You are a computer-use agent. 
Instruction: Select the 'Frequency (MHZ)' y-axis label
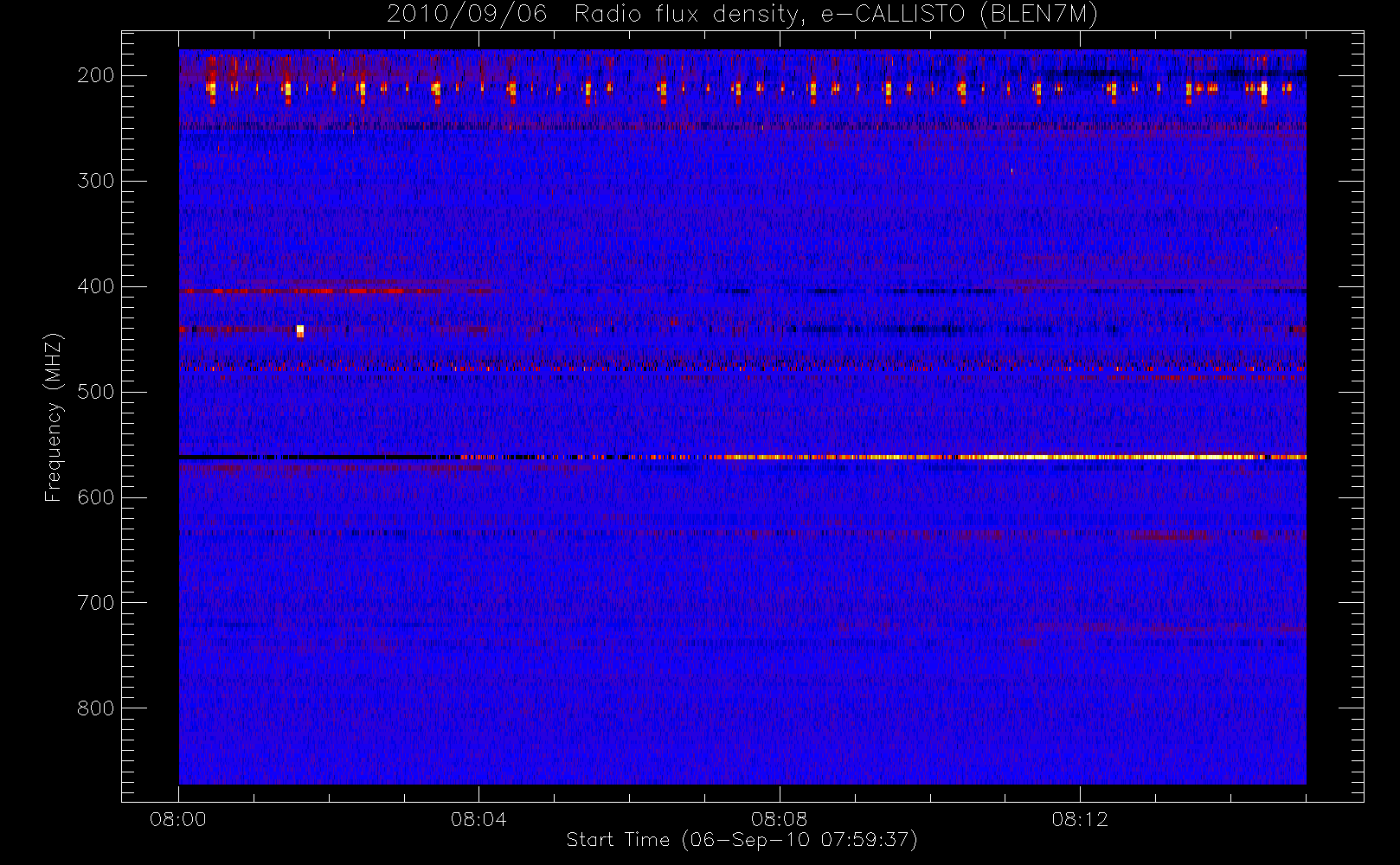(54, 417)
